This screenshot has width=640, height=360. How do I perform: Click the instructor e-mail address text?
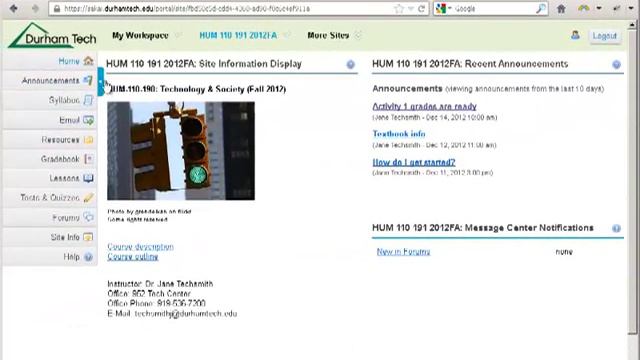pos(186,313)
